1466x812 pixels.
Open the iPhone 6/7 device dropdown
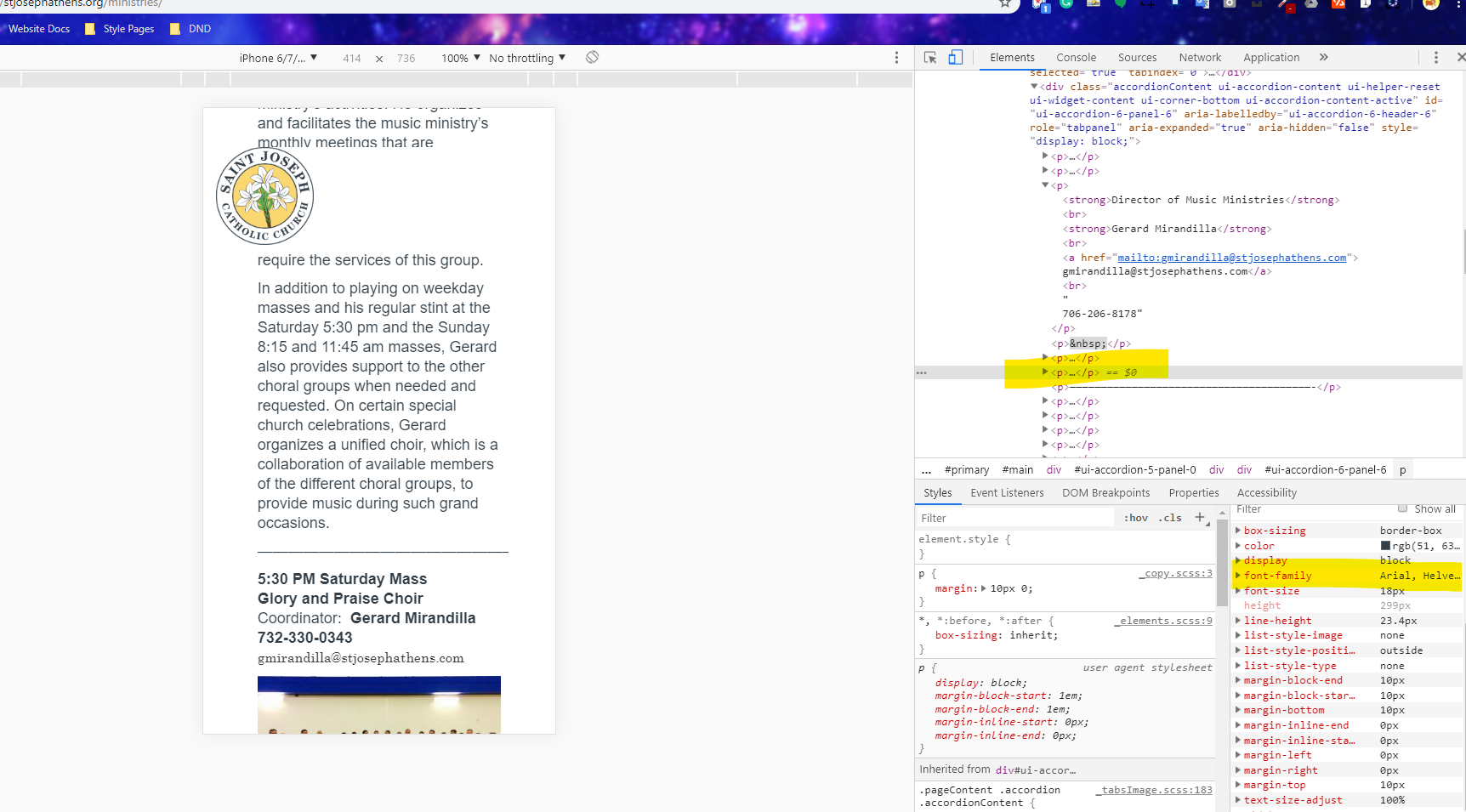click(278, 58)
